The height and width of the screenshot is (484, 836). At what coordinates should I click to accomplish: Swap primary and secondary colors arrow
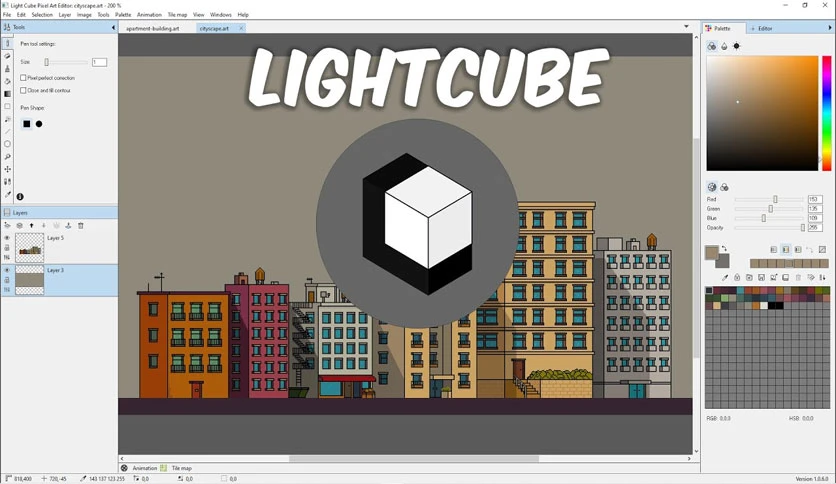724,248
